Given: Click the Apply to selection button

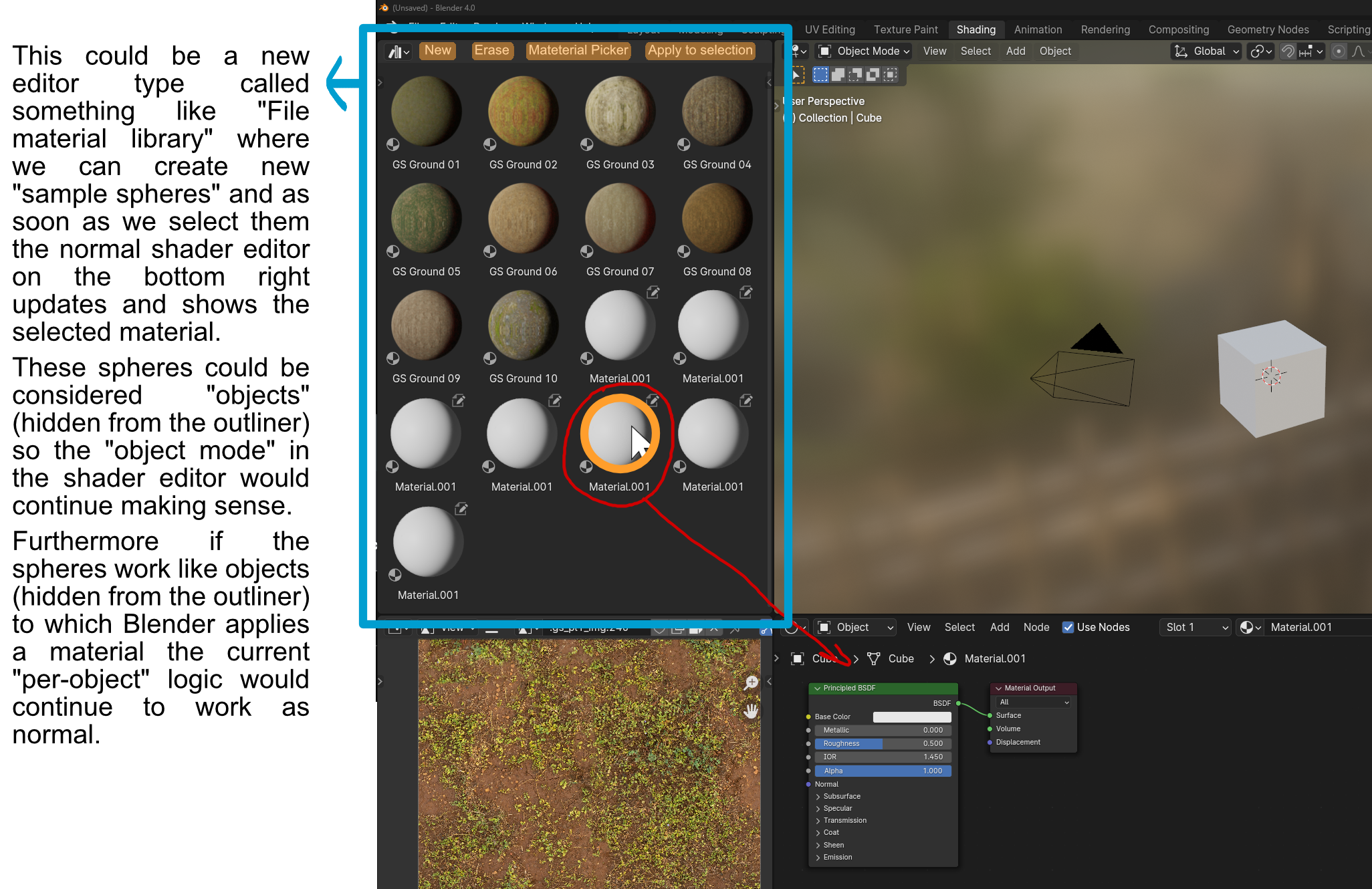Looking at the screenshot, I should coord(700,50).
